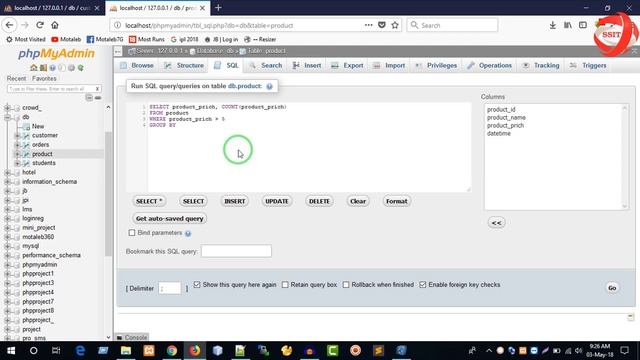Screen dimensions: 640x360
Task: Toggle the Bind parameters checkbox
Action: (132, 233)
